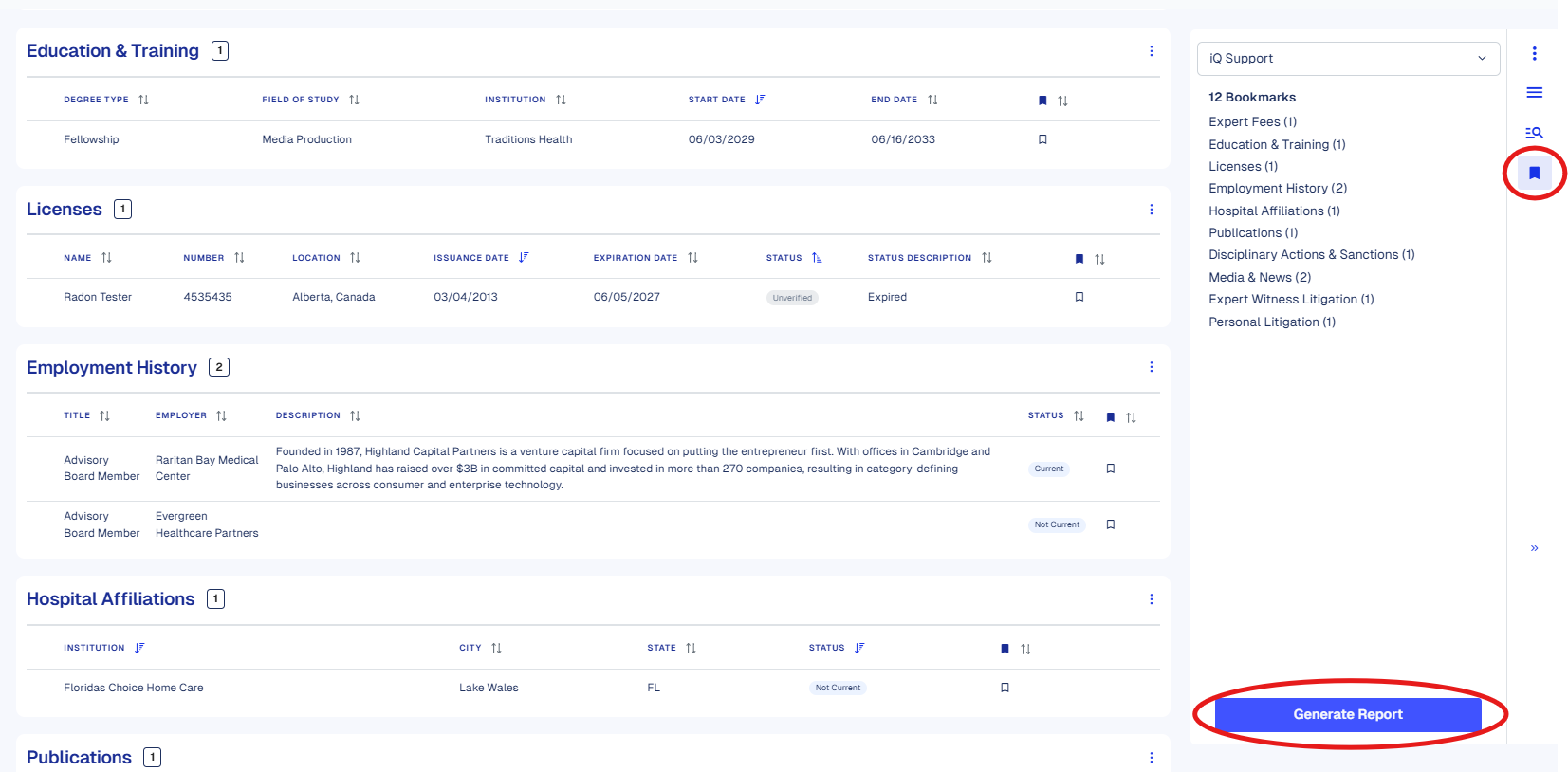Go to Expert Fees bookmarks
Image resolution: width=1568 pixels, height=772 pixels.
click(x=1252, y=122)
